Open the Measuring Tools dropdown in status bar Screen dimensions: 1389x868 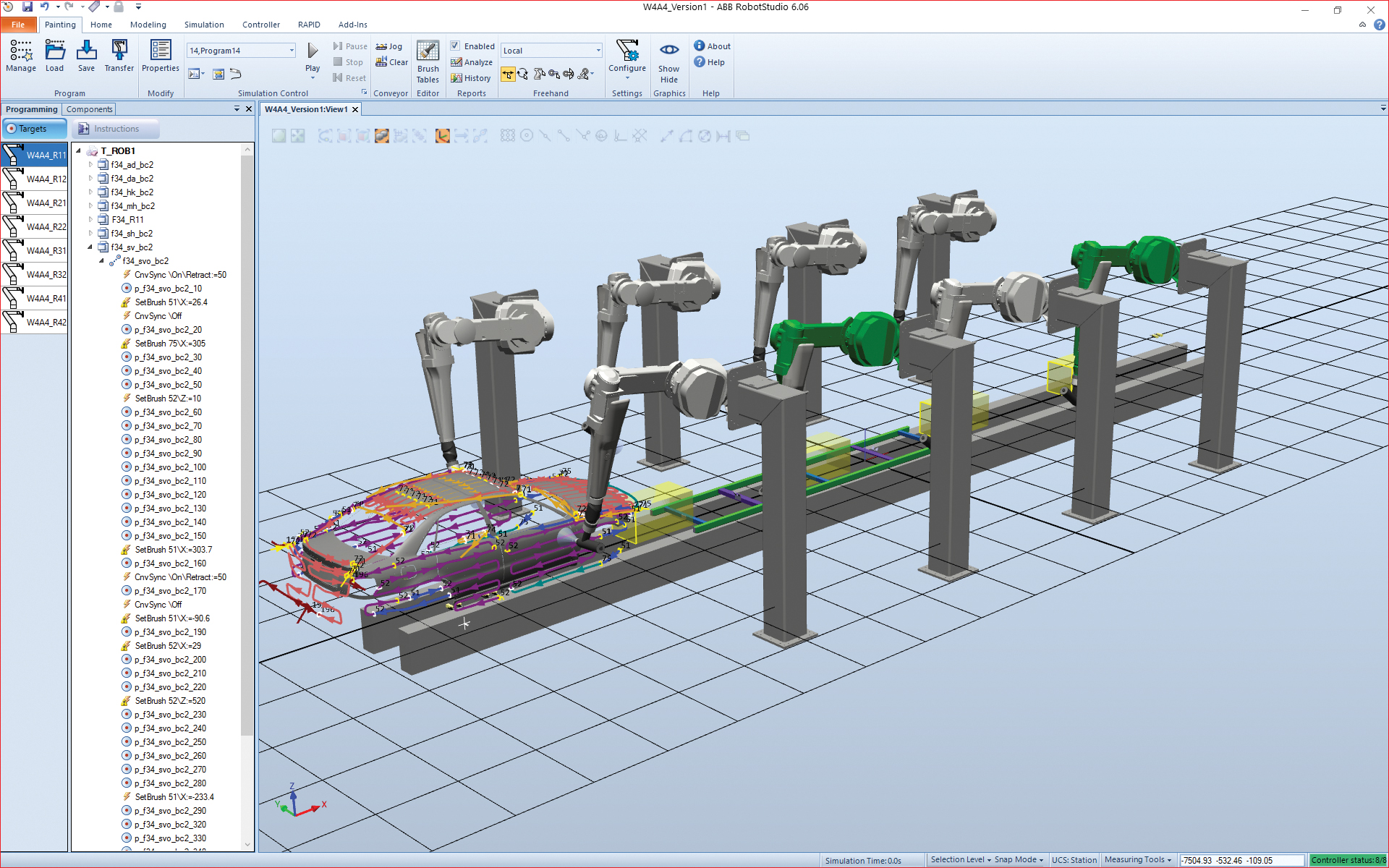1138,860
